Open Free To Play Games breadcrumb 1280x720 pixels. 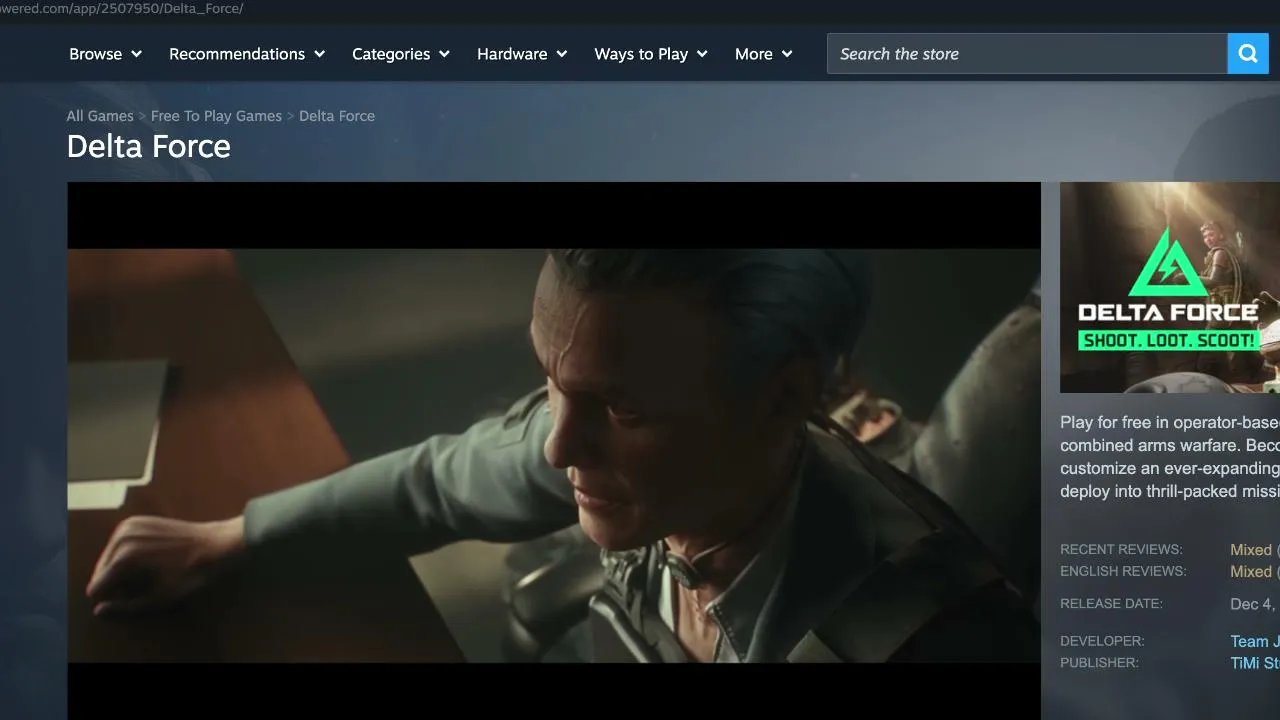[x=216, y=116]
